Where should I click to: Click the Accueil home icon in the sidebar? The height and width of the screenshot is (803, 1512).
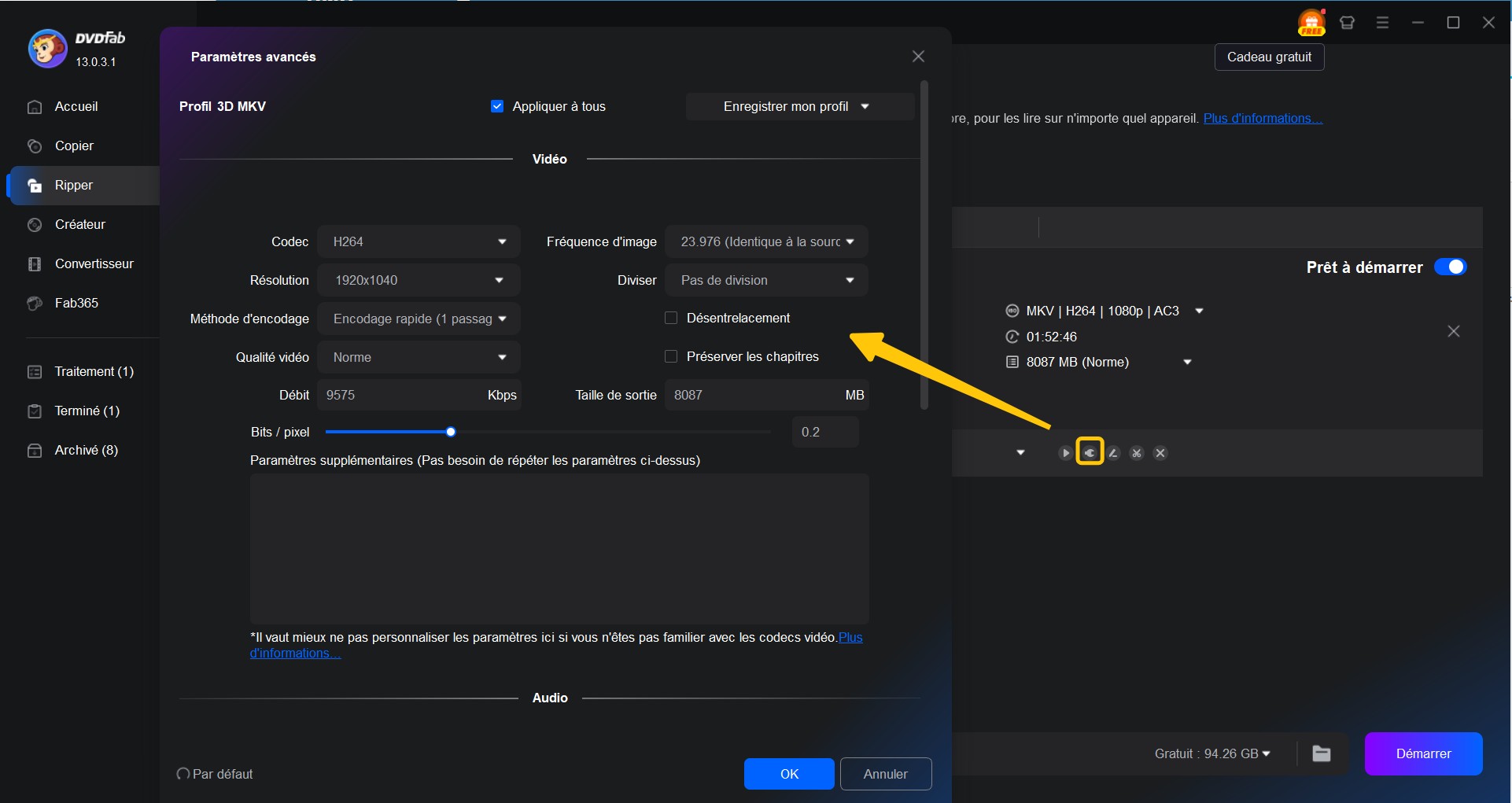35,107
